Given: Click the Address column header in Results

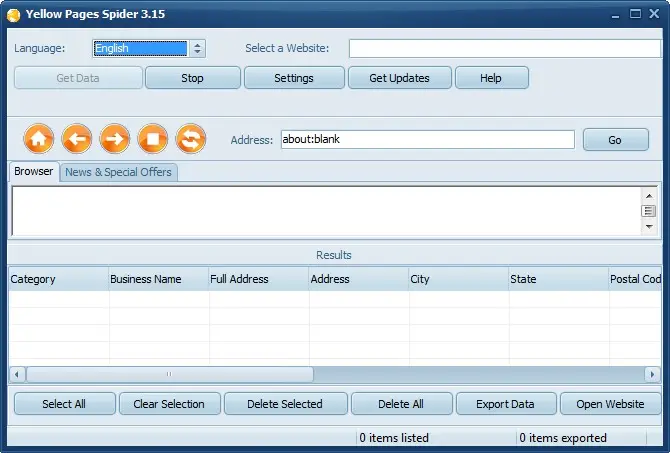Looking at the screenshot, I should click(x=359, y=279).
